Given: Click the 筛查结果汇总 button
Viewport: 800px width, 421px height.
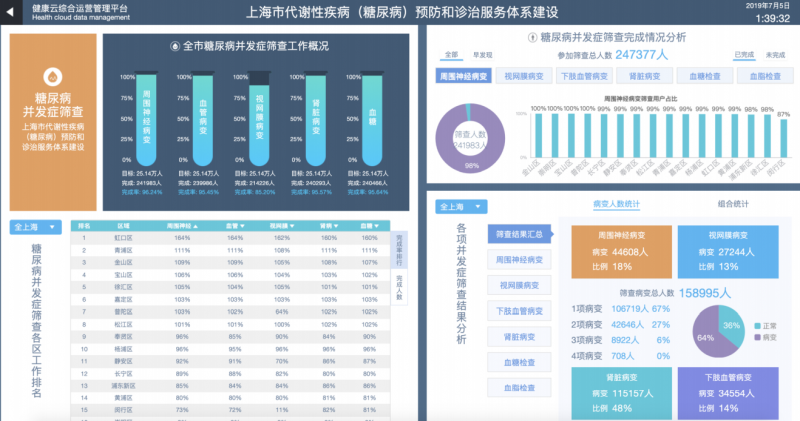Looking at the screenshot, I should pyautogui.click(x=520, y=234).
